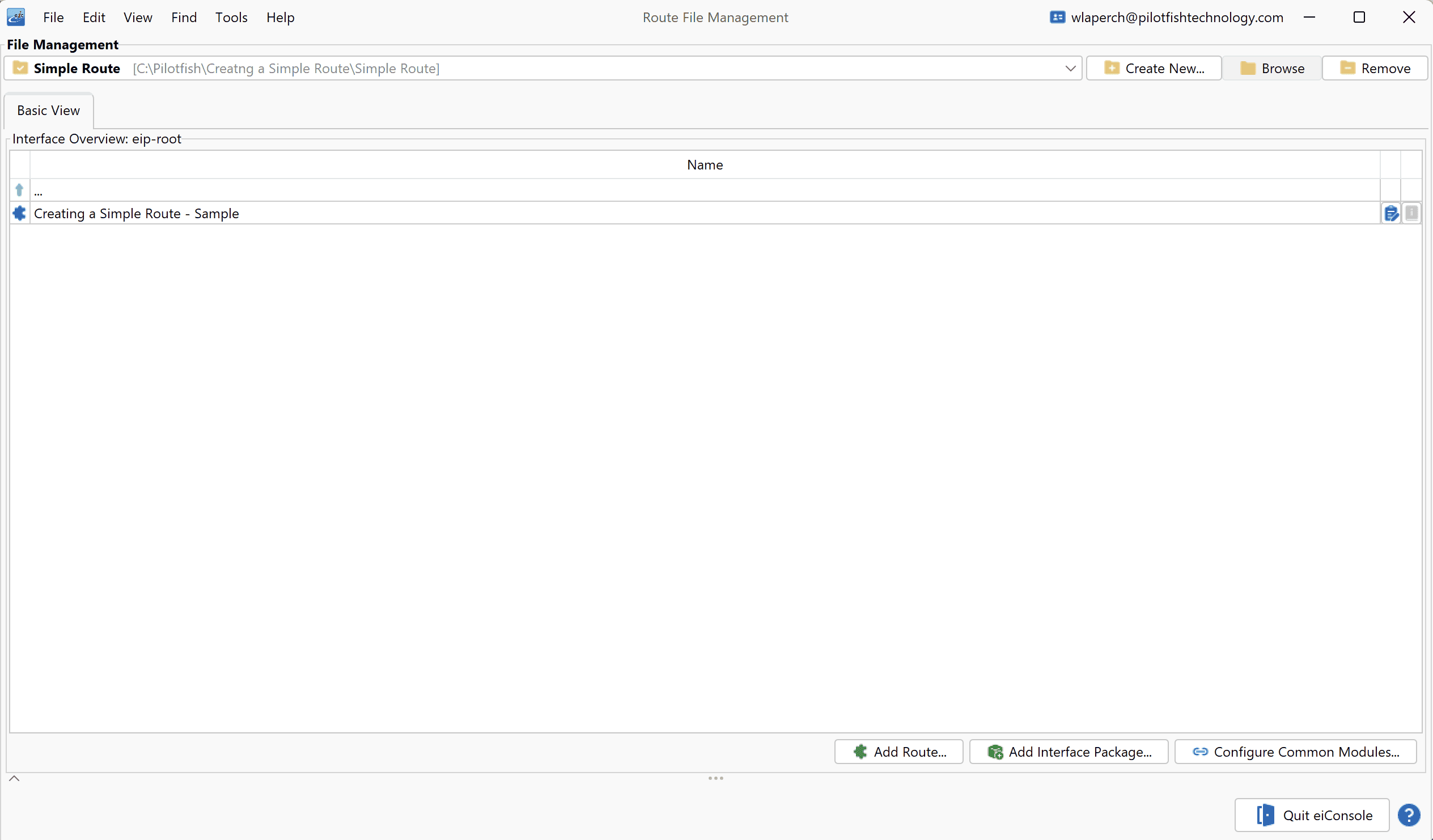
Task: Open Configure Common Modules...
Action: (1295, 752)
